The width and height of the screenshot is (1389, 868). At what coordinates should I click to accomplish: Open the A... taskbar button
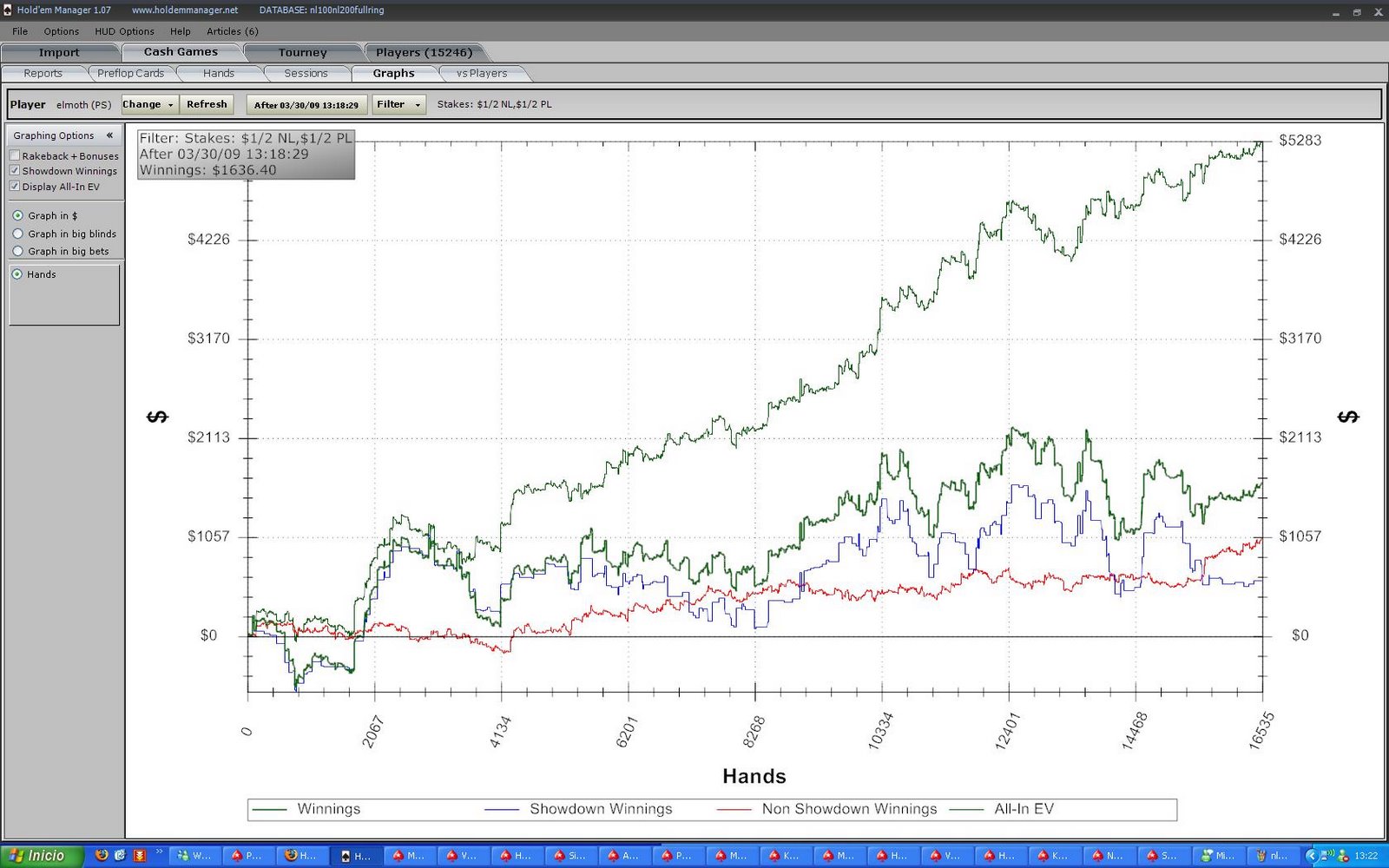point(625,856)
